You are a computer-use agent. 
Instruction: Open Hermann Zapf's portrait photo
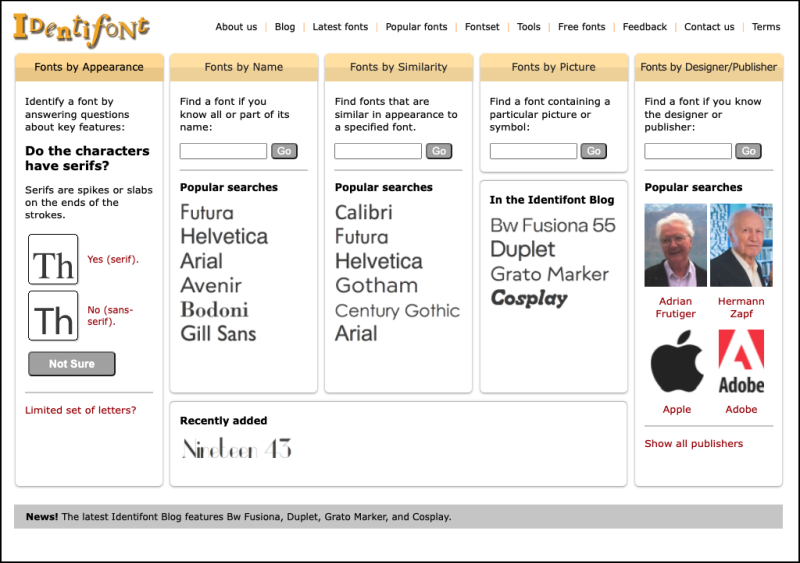pyautogui.click(x=741, y=245)
